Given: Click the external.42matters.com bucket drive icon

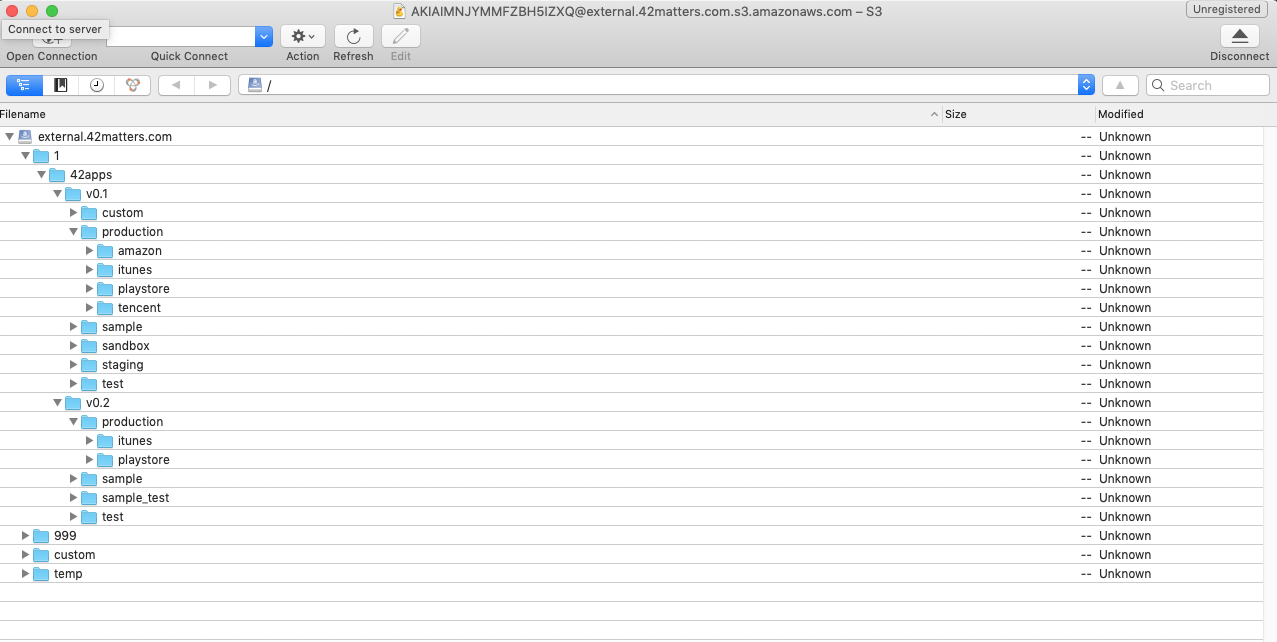Looking at the screenshot, I should (25, 137).
